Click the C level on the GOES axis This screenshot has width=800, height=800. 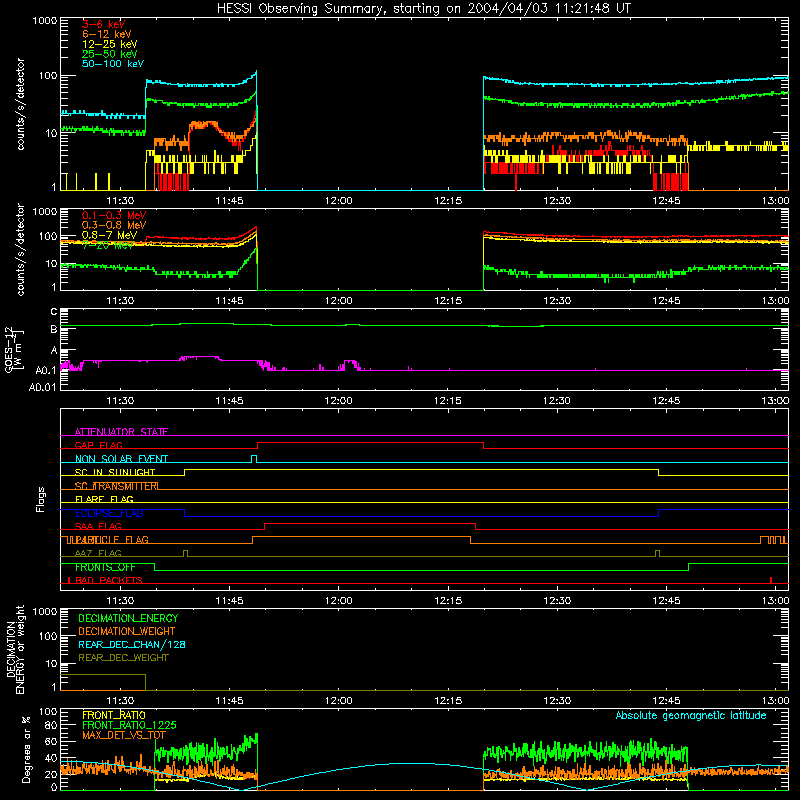click(54, 312)
